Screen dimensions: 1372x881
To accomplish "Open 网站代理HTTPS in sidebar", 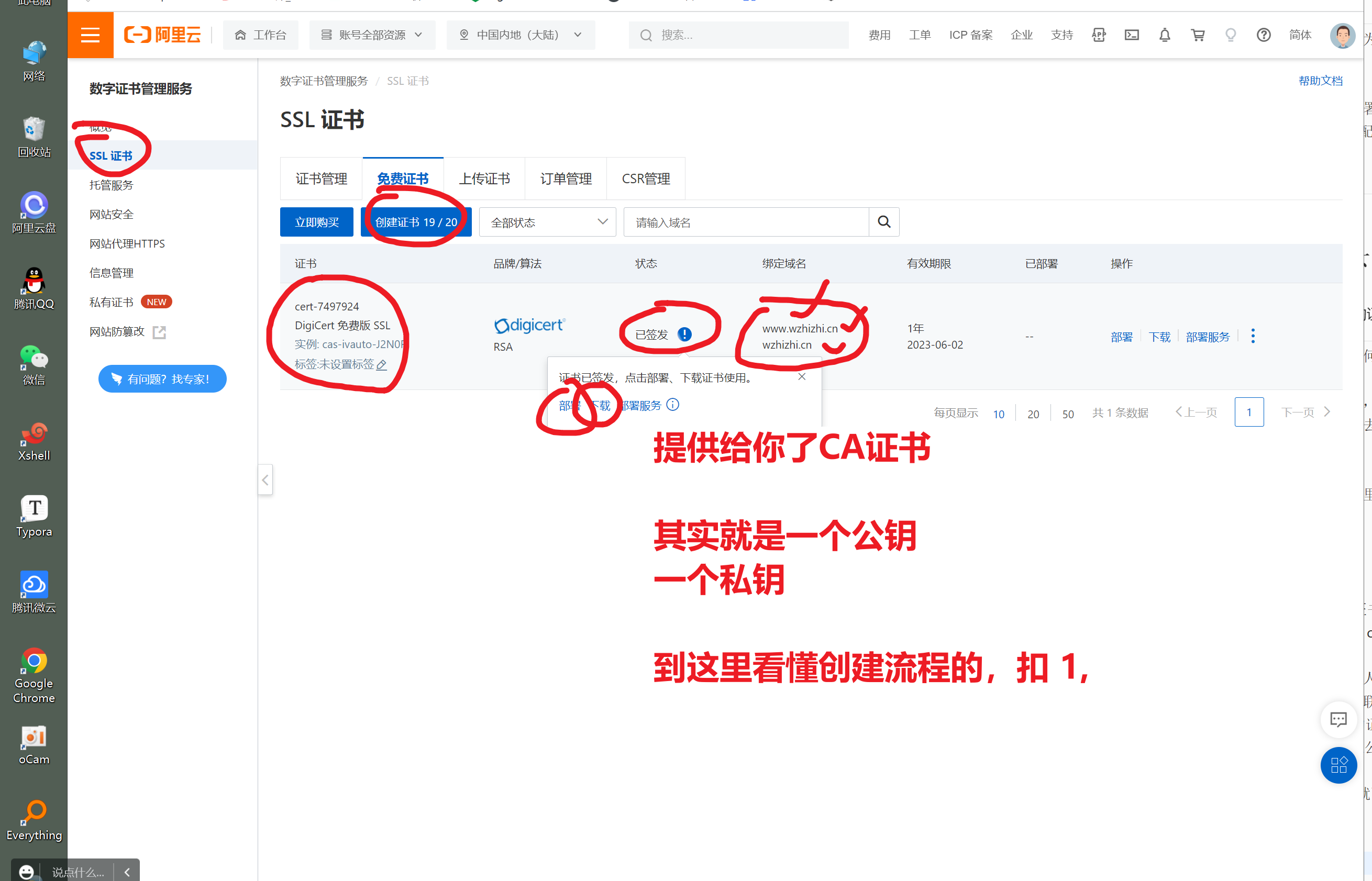I will (x=127, y=243).
